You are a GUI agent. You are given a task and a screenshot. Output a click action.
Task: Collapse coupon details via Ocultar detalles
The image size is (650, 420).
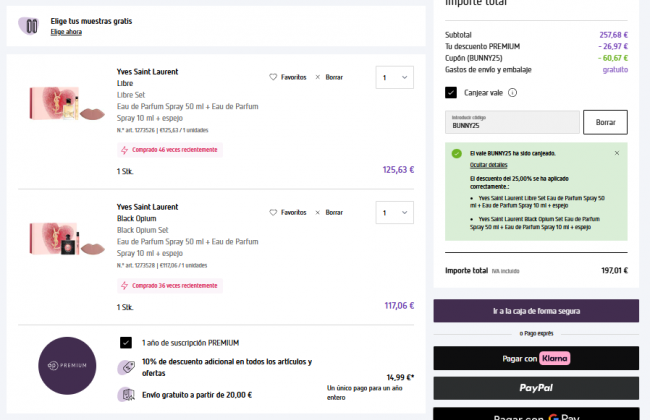point(489,164)
